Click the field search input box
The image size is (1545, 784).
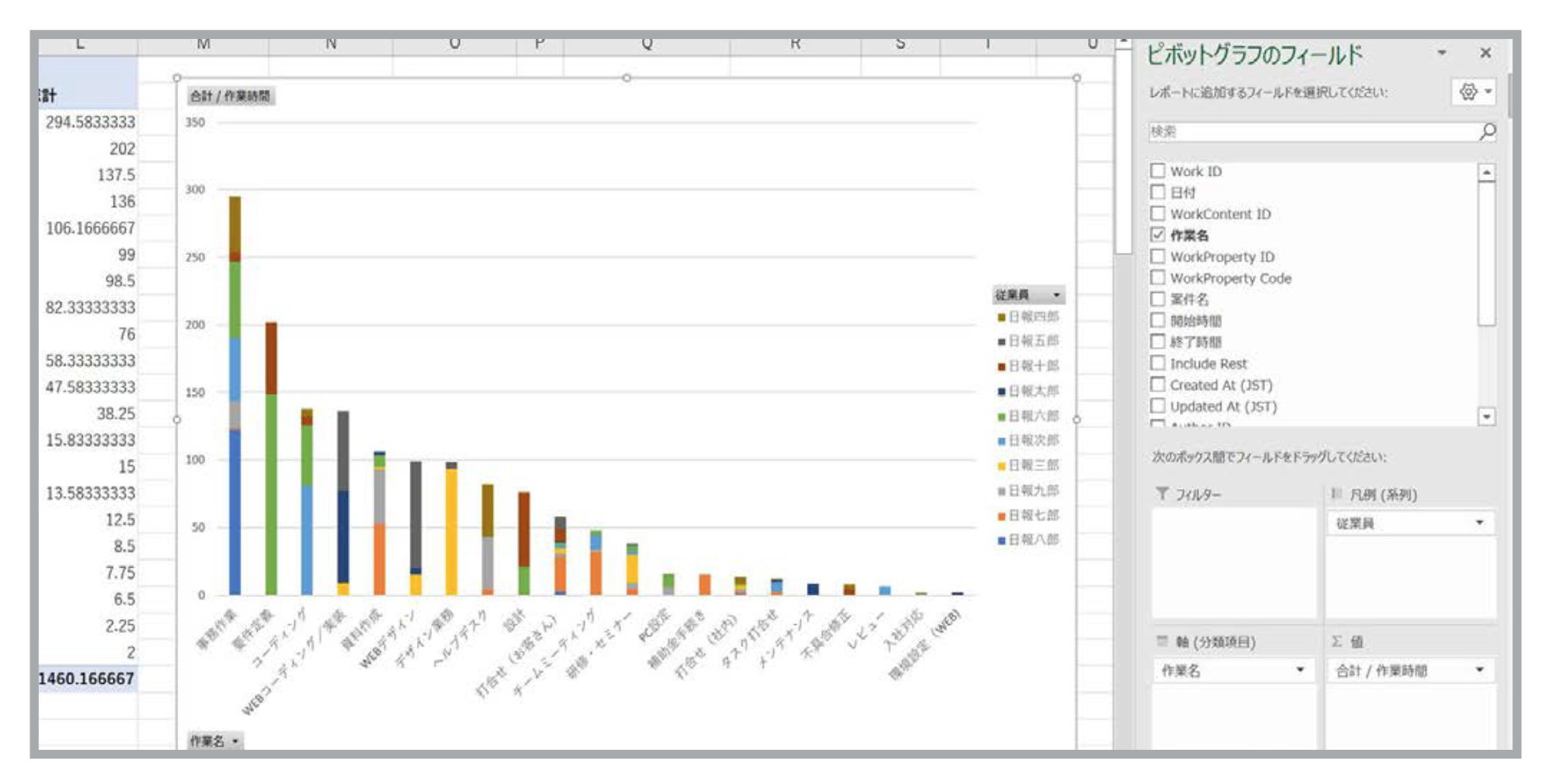click(1311, 132)
